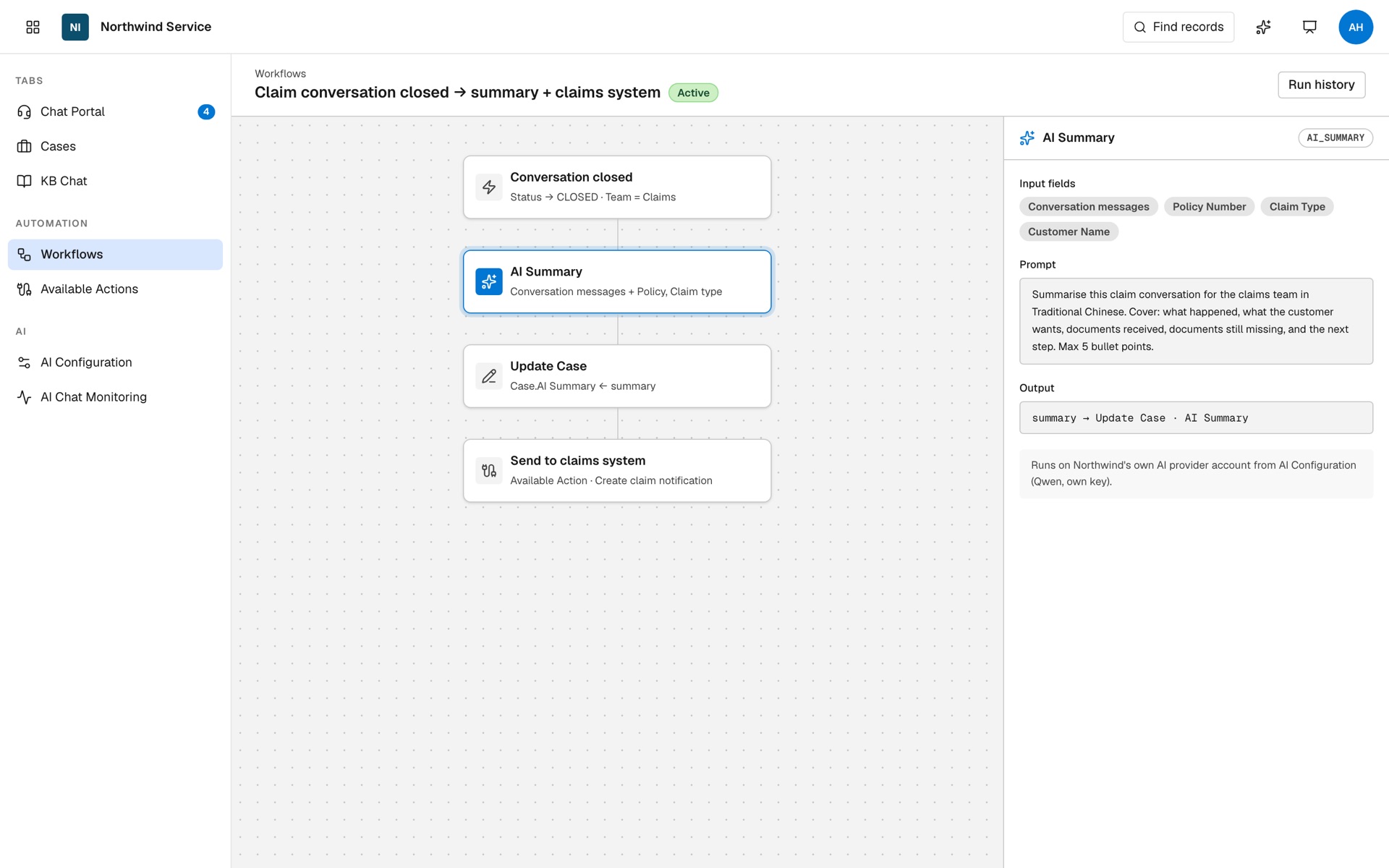Select the Update Case workflow node
1389x868 pixels.
click(617, 376)
